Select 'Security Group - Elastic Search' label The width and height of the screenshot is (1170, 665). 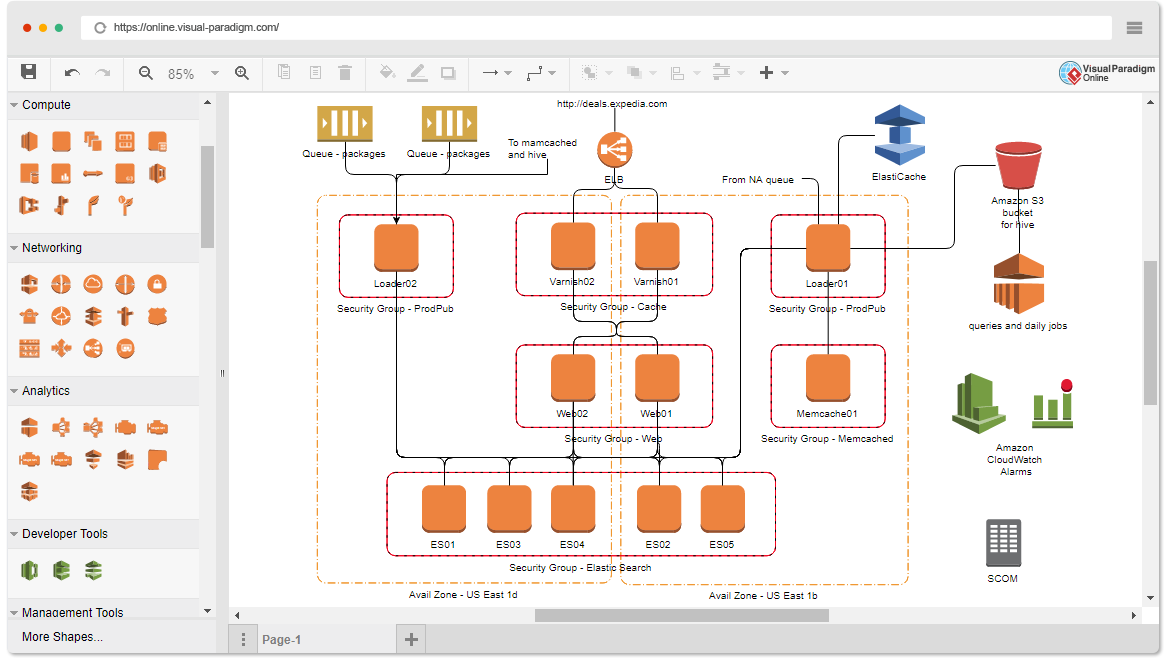[581, 568]
